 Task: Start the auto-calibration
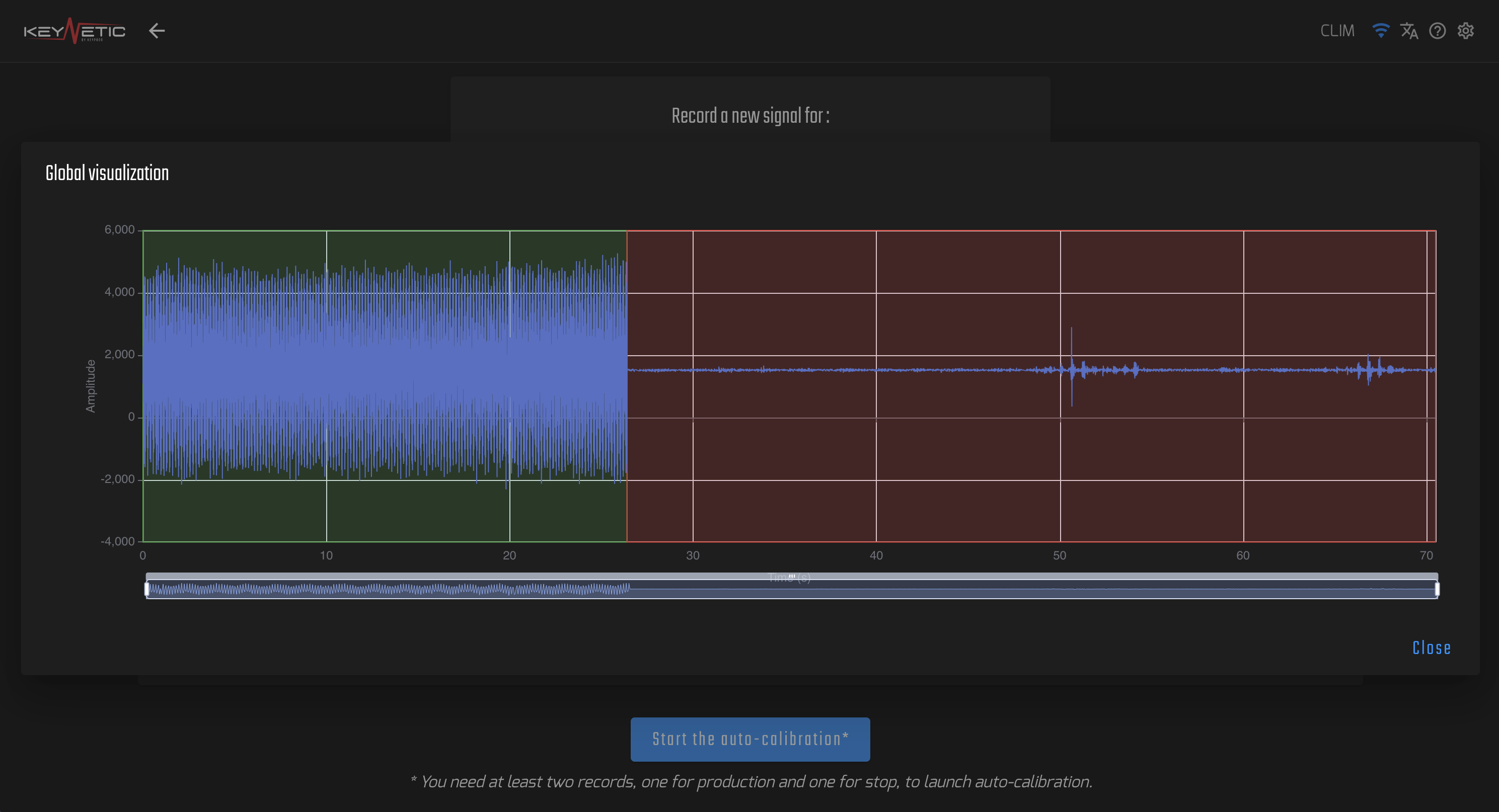(750, 739)
